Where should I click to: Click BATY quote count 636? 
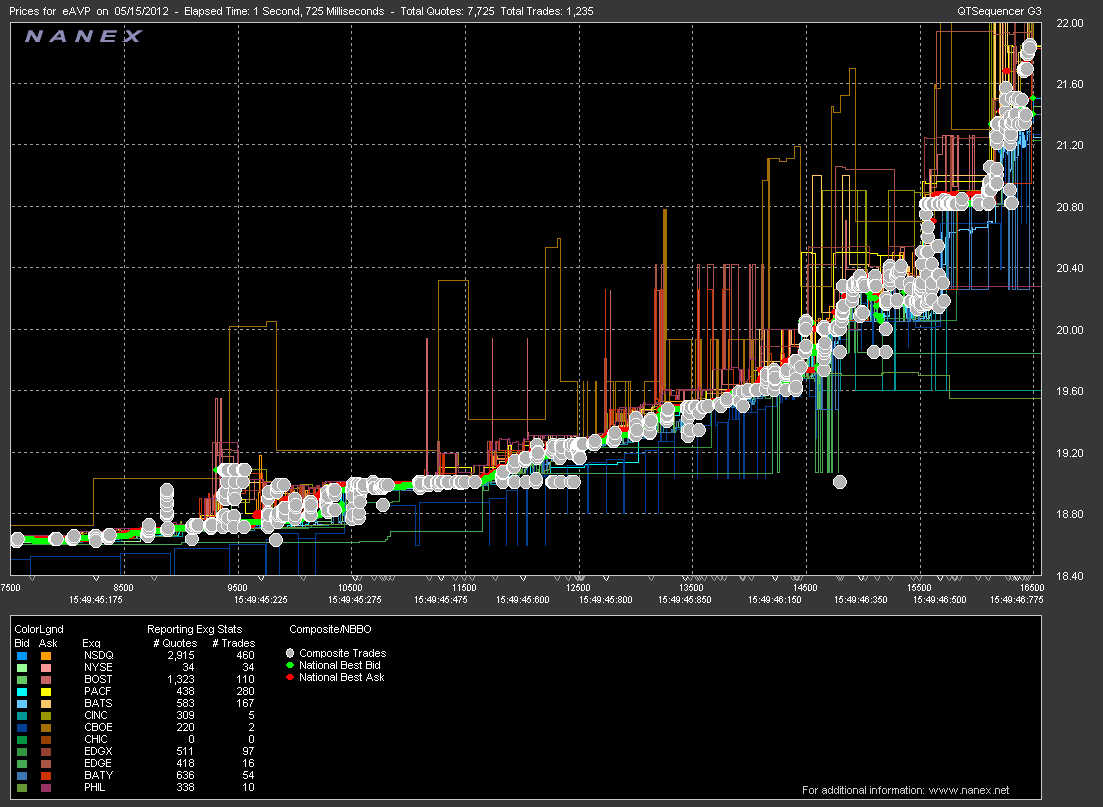pyautogui.click(x=185, y=775)
